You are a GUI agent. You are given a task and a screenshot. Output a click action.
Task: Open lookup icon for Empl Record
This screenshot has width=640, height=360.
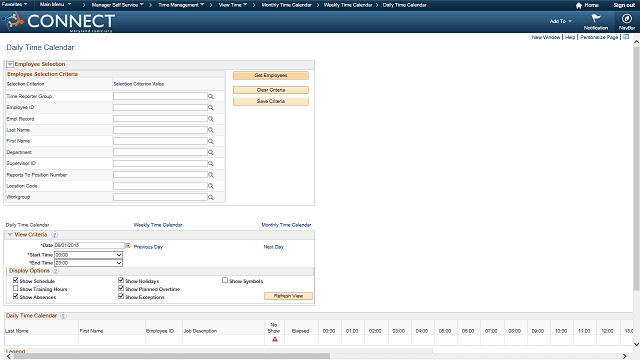(x=211, y=119)
